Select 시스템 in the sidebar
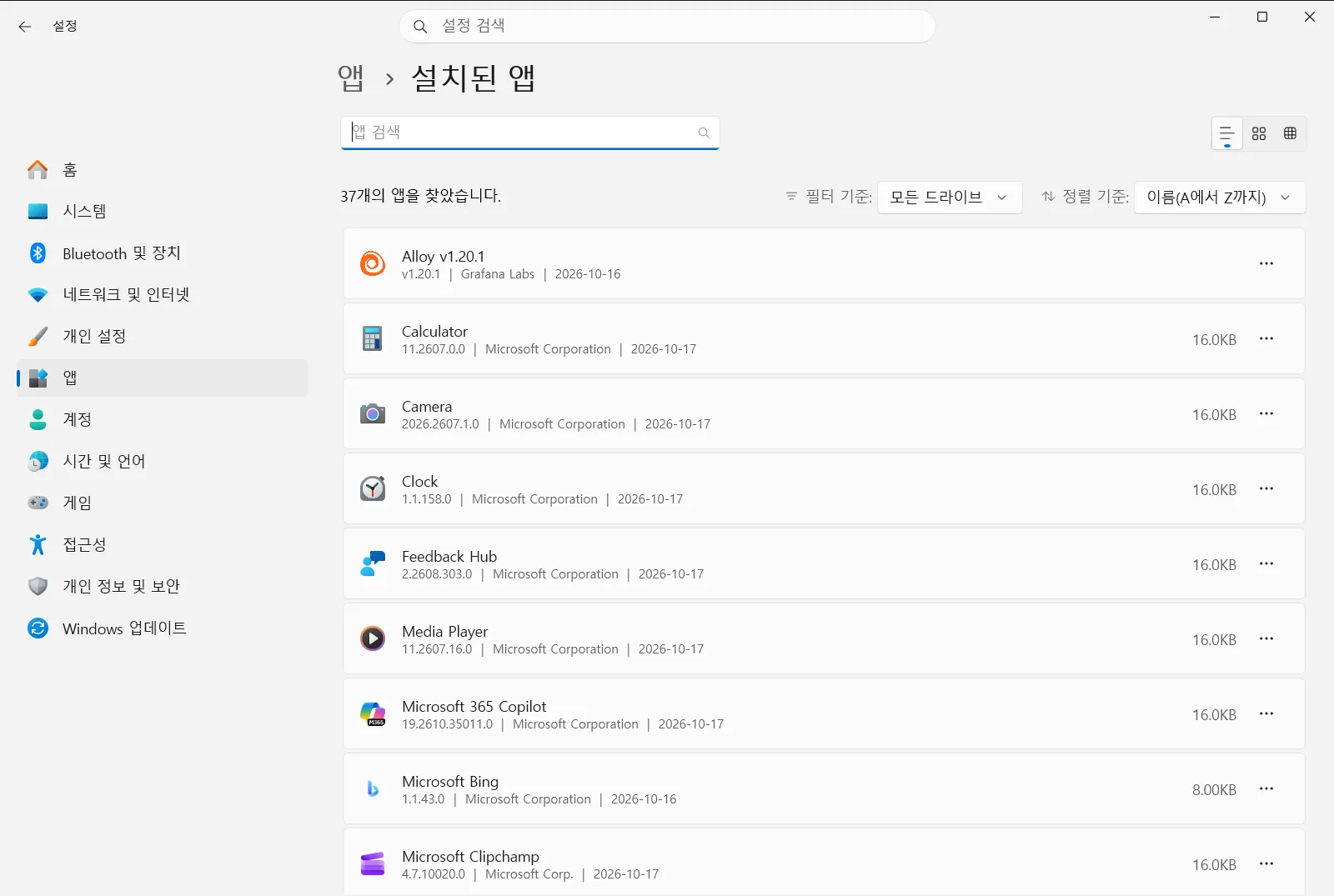 click(x=162, y=211)
